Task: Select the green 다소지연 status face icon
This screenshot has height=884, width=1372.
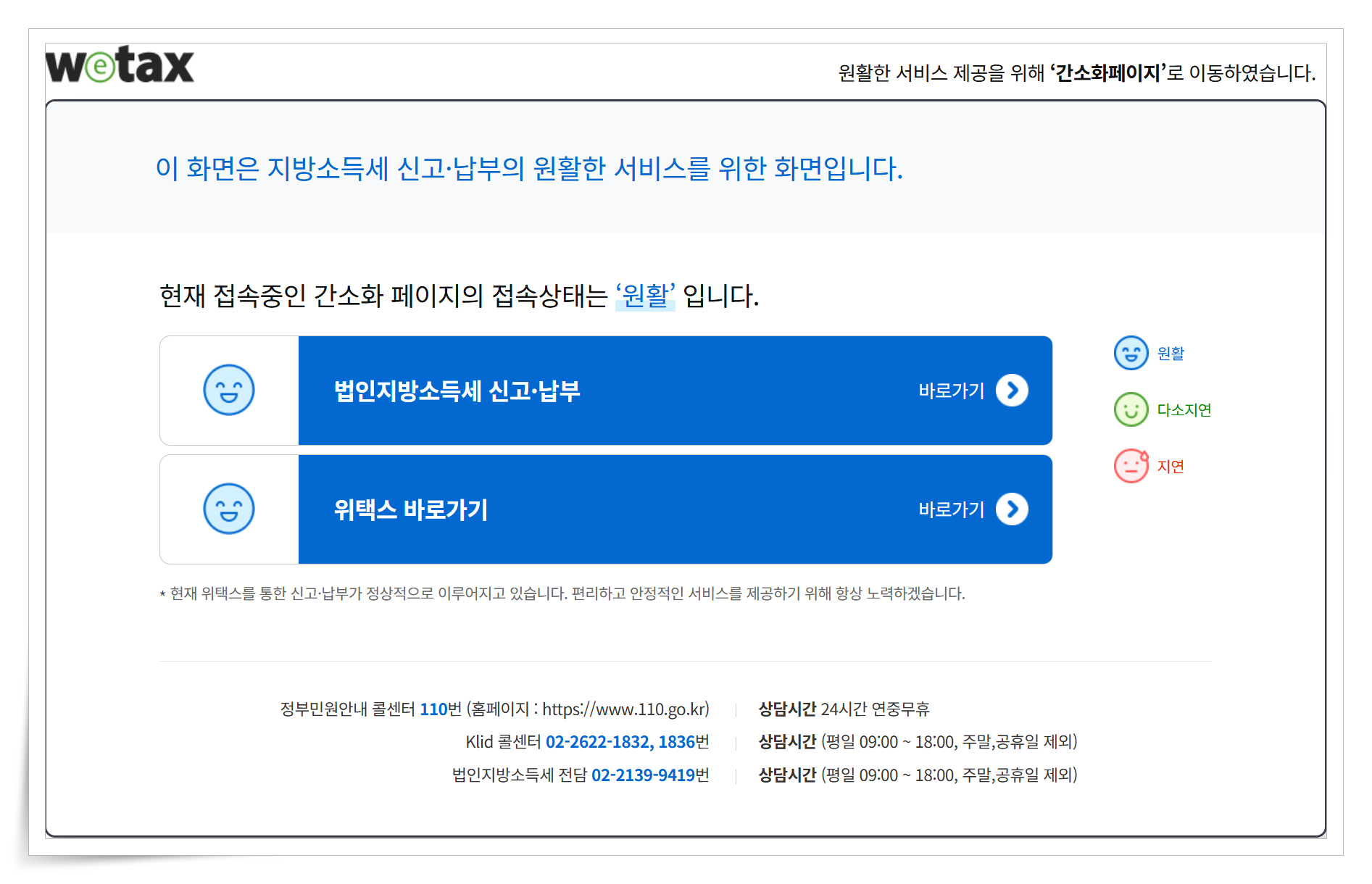Action: point(1131,409)
